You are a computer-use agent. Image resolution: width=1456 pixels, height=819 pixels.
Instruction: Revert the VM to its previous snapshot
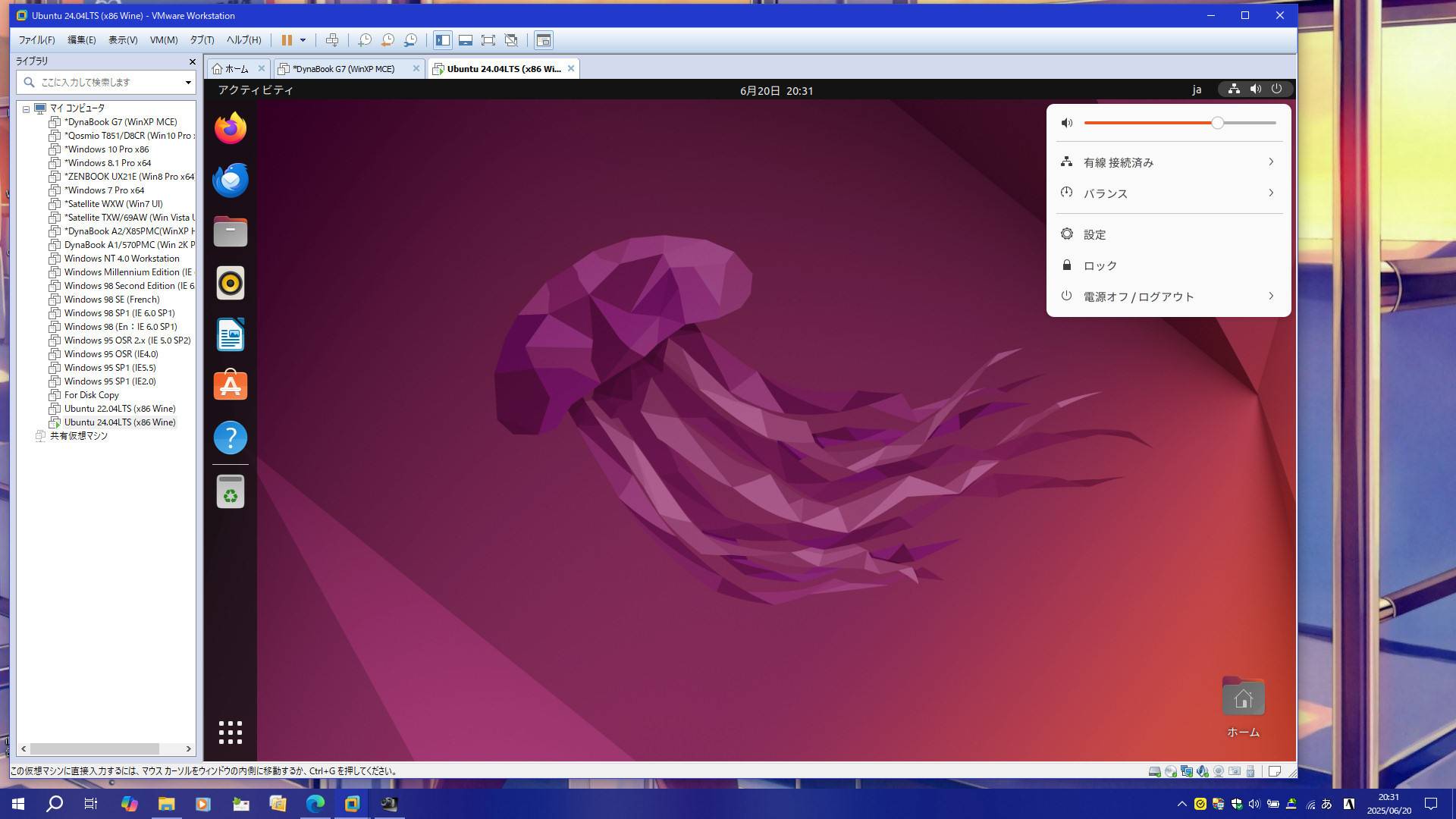coord(388,40)
